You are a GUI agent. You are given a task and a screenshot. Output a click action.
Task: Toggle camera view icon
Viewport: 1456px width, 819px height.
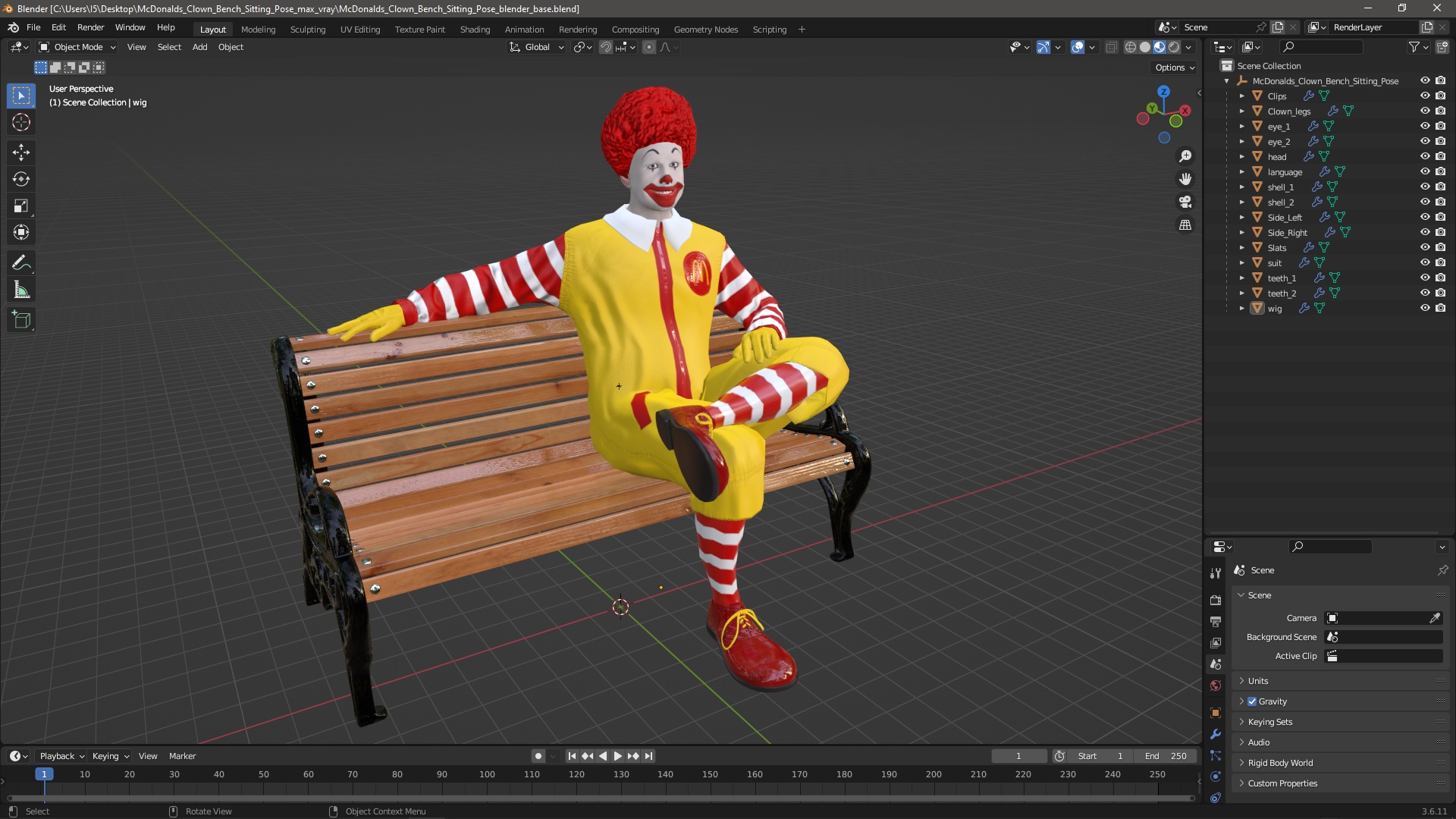1185,202
